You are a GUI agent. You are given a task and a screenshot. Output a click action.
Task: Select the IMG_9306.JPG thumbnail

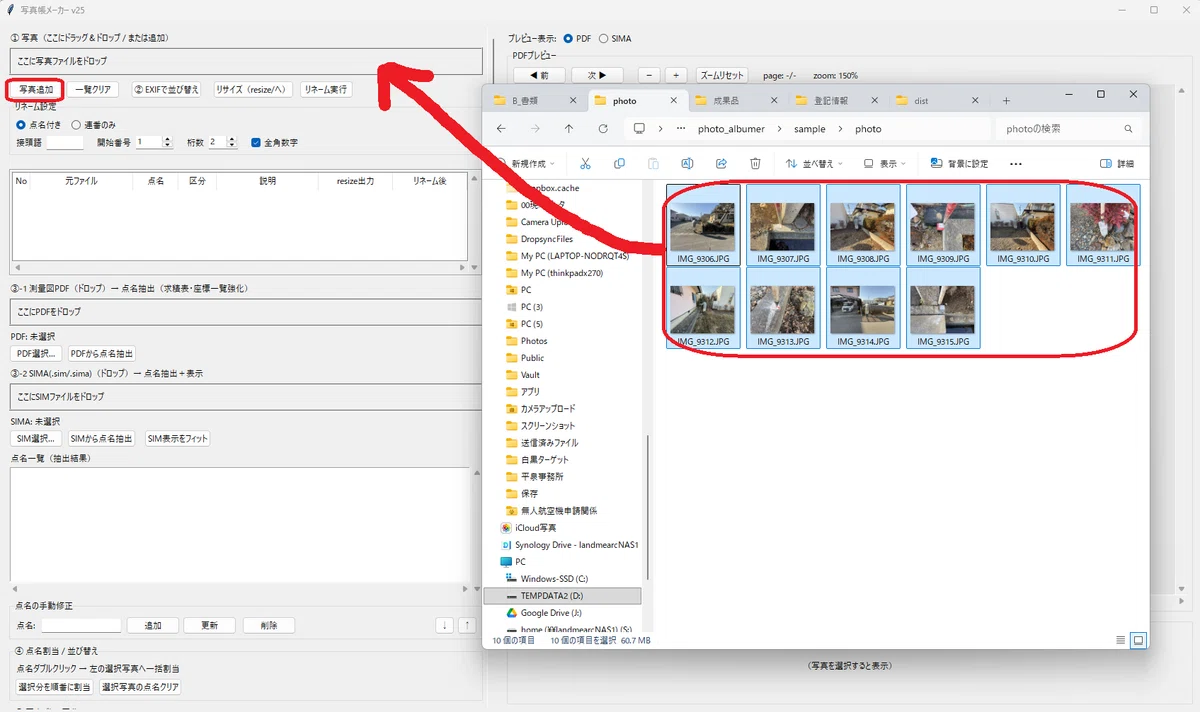(x=704, y=224)
